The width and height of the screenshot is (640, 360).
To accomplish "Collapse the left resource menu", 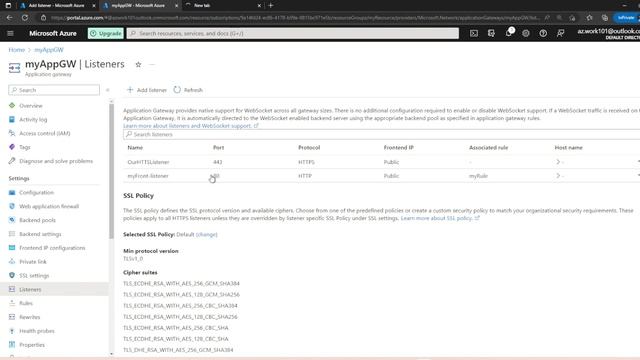I will point(107,90).
